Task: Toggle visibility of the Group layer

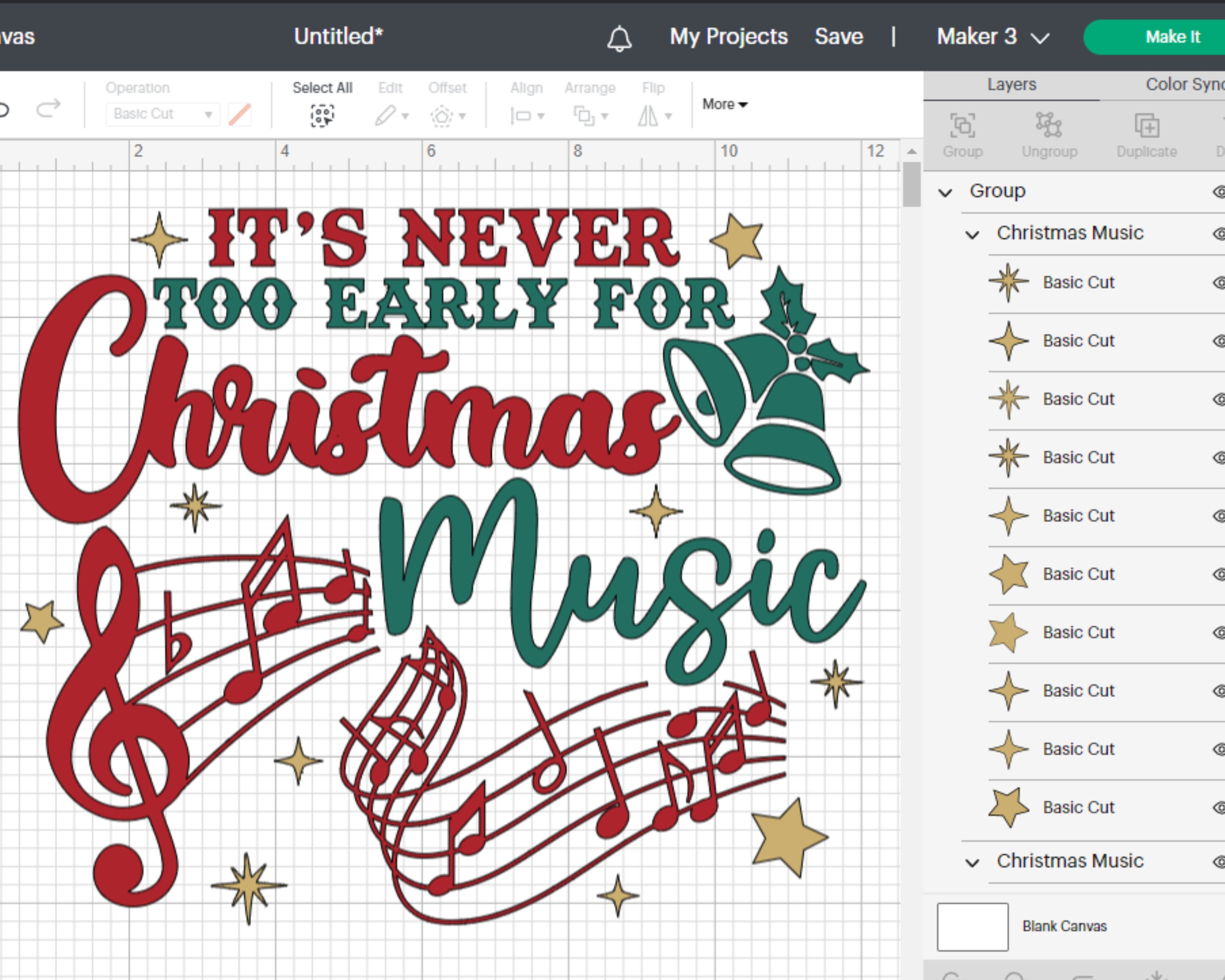Action: [1219, 192]
